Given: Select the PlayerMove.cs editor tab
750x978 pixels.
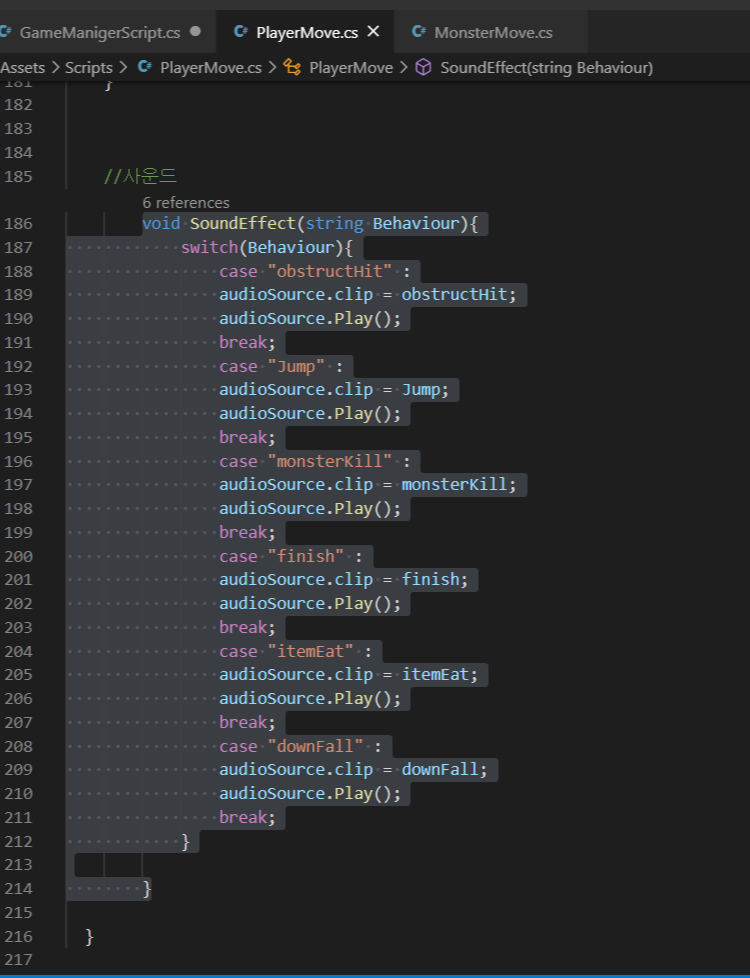Looking at the screenshot, I should (x=306, y=32).
